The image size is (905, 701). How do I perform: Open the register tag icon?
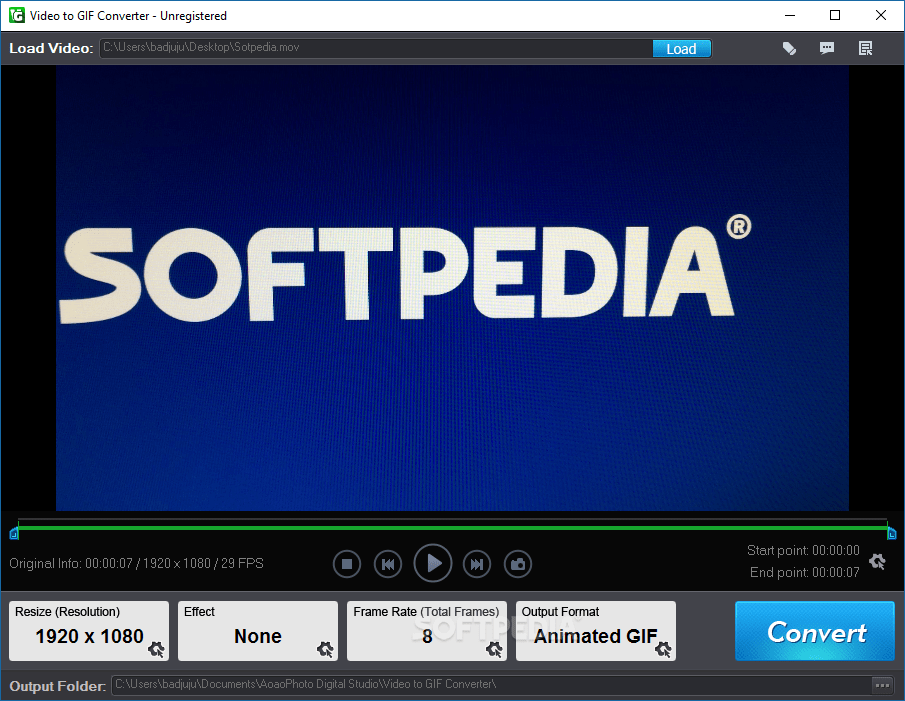click(x=789, y=48)
